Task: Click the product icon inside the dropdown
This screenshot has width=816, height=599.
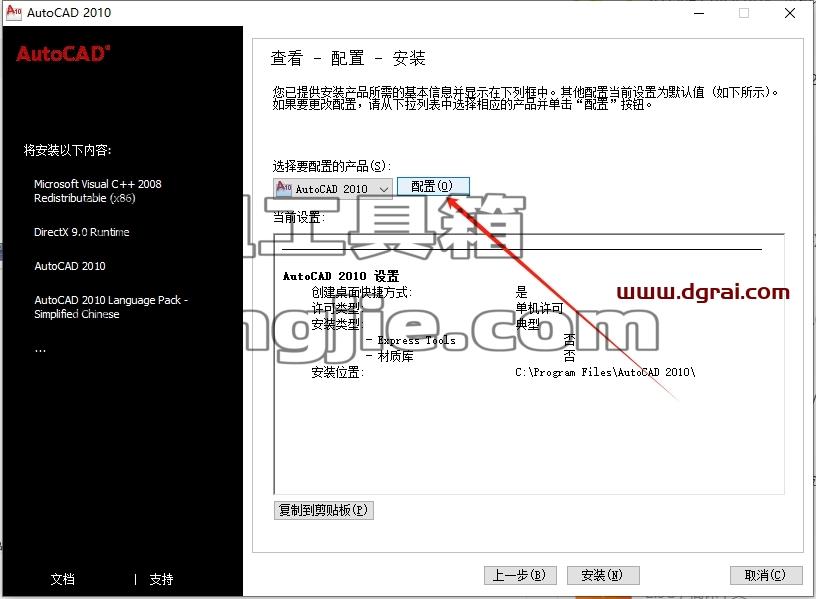Action: [x=284, y=188]
